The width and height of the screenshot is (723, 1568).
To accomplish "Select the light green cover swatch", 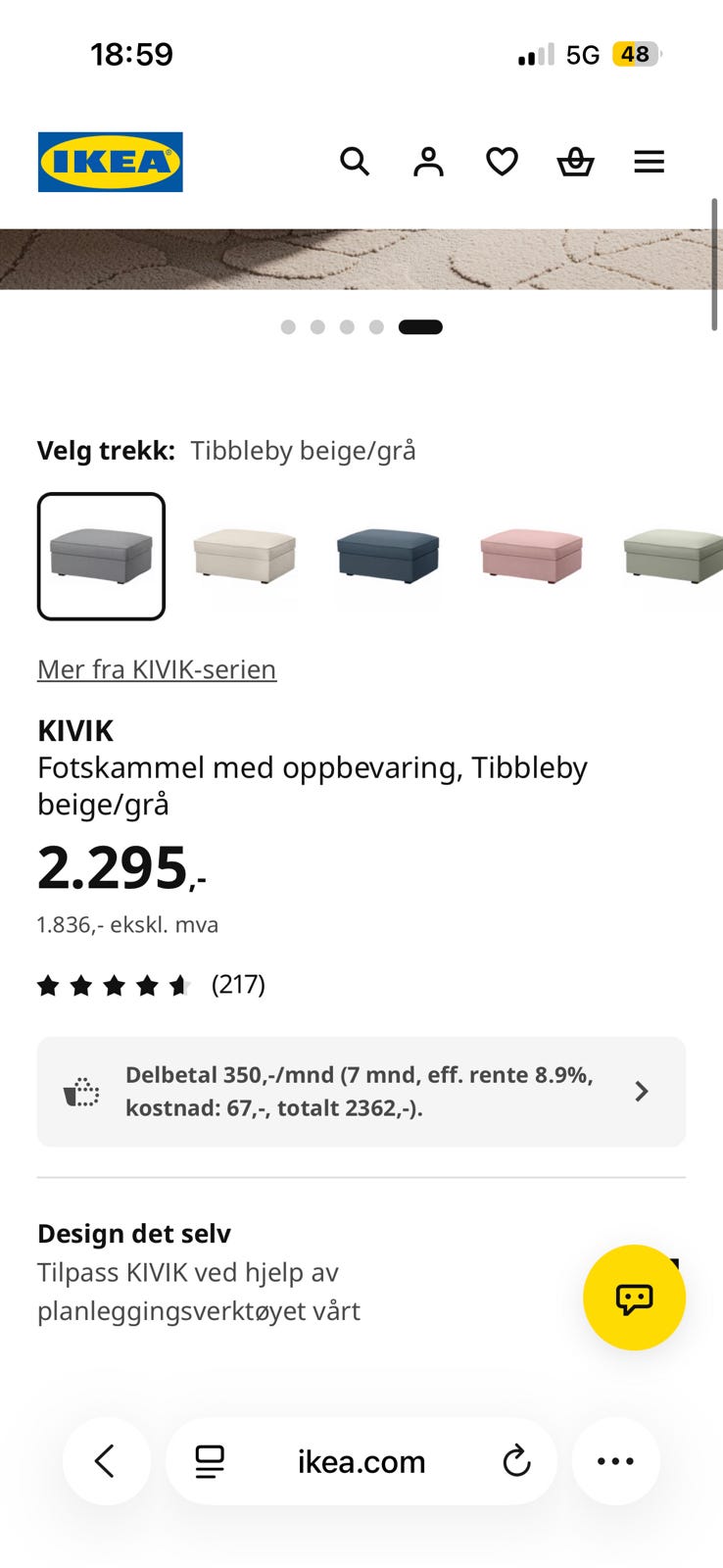I will [673, 556].
